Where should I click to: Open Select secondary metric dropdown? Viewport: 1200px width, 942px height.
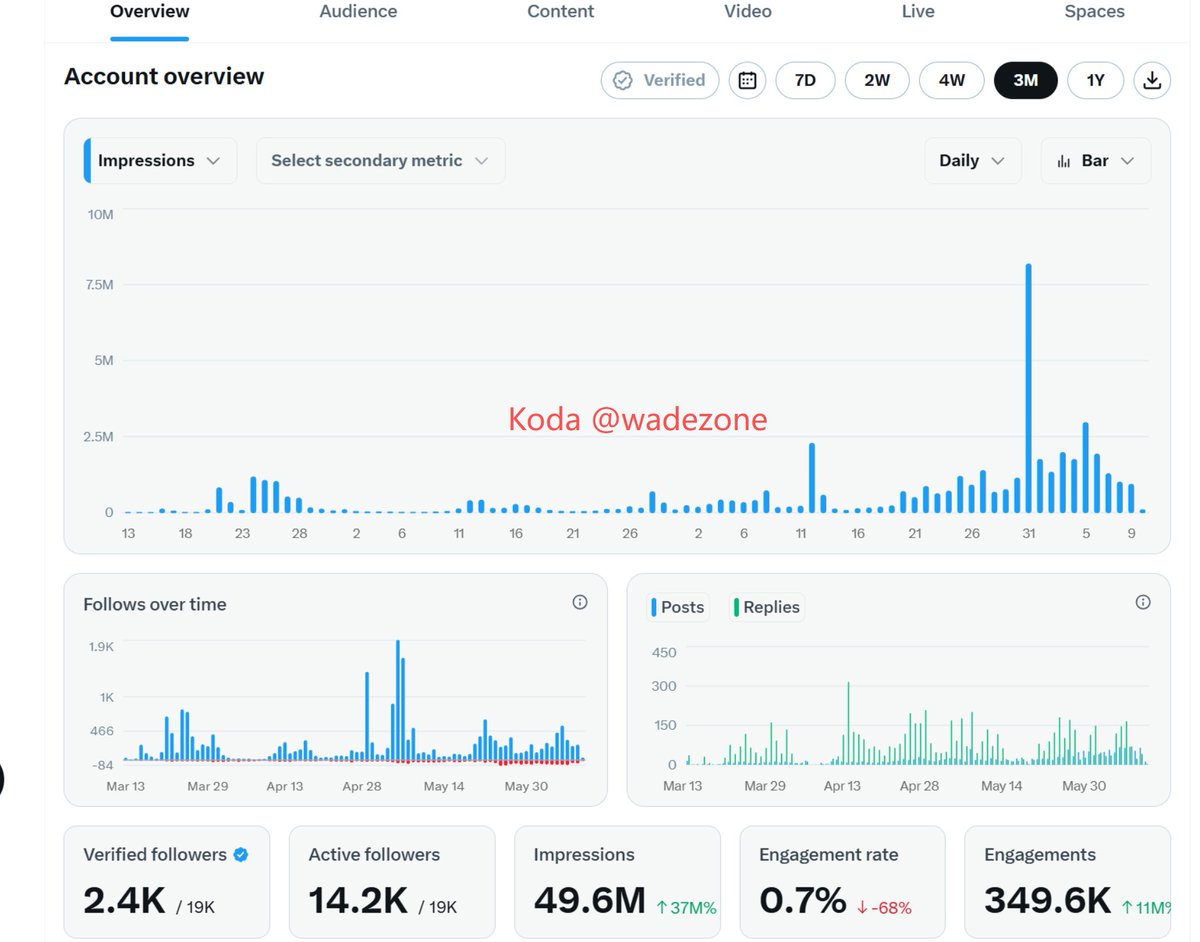pyautogui.click(x=381, y=161)
